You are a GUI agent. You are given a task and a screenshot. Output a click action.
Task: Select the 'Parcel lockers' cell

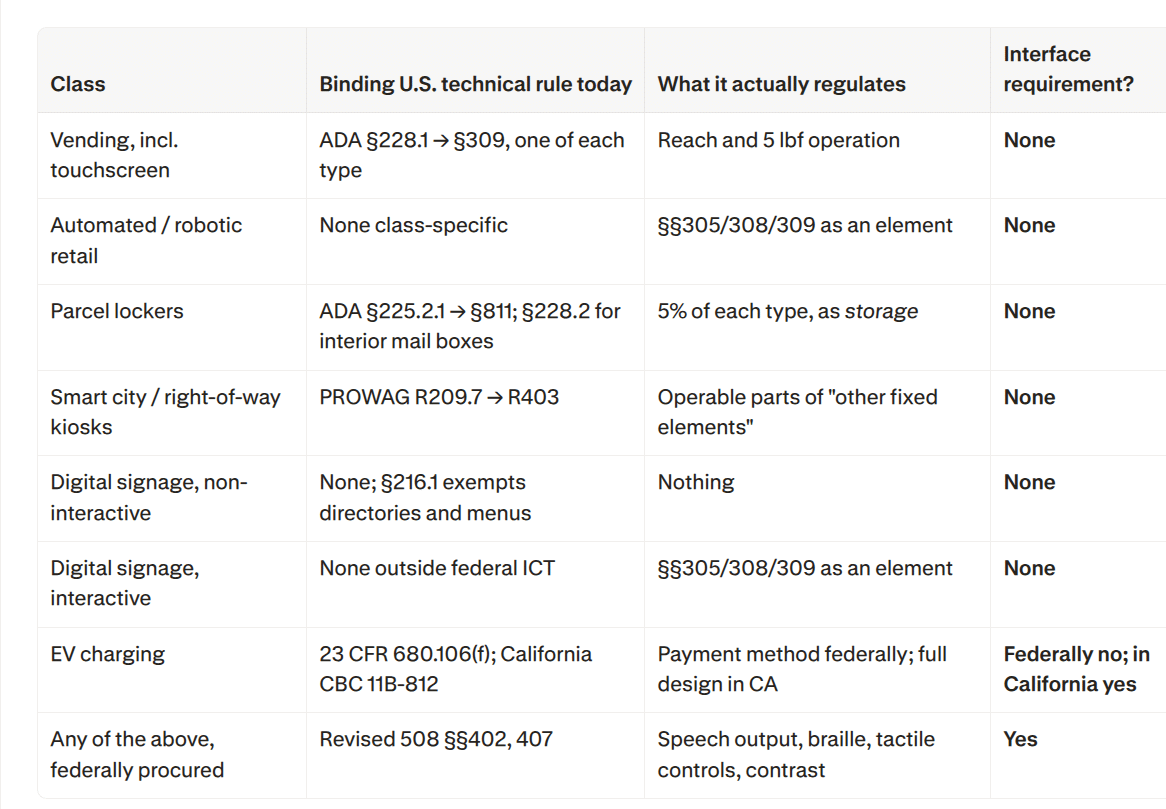(117, 311)
